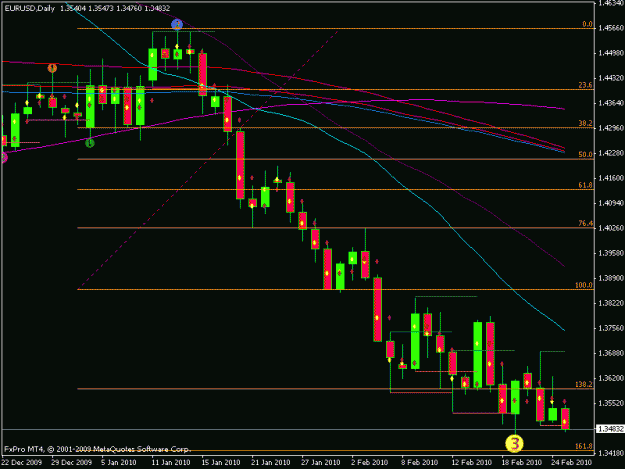Click the 29 Dec 2009 date label

click(71, 463)
